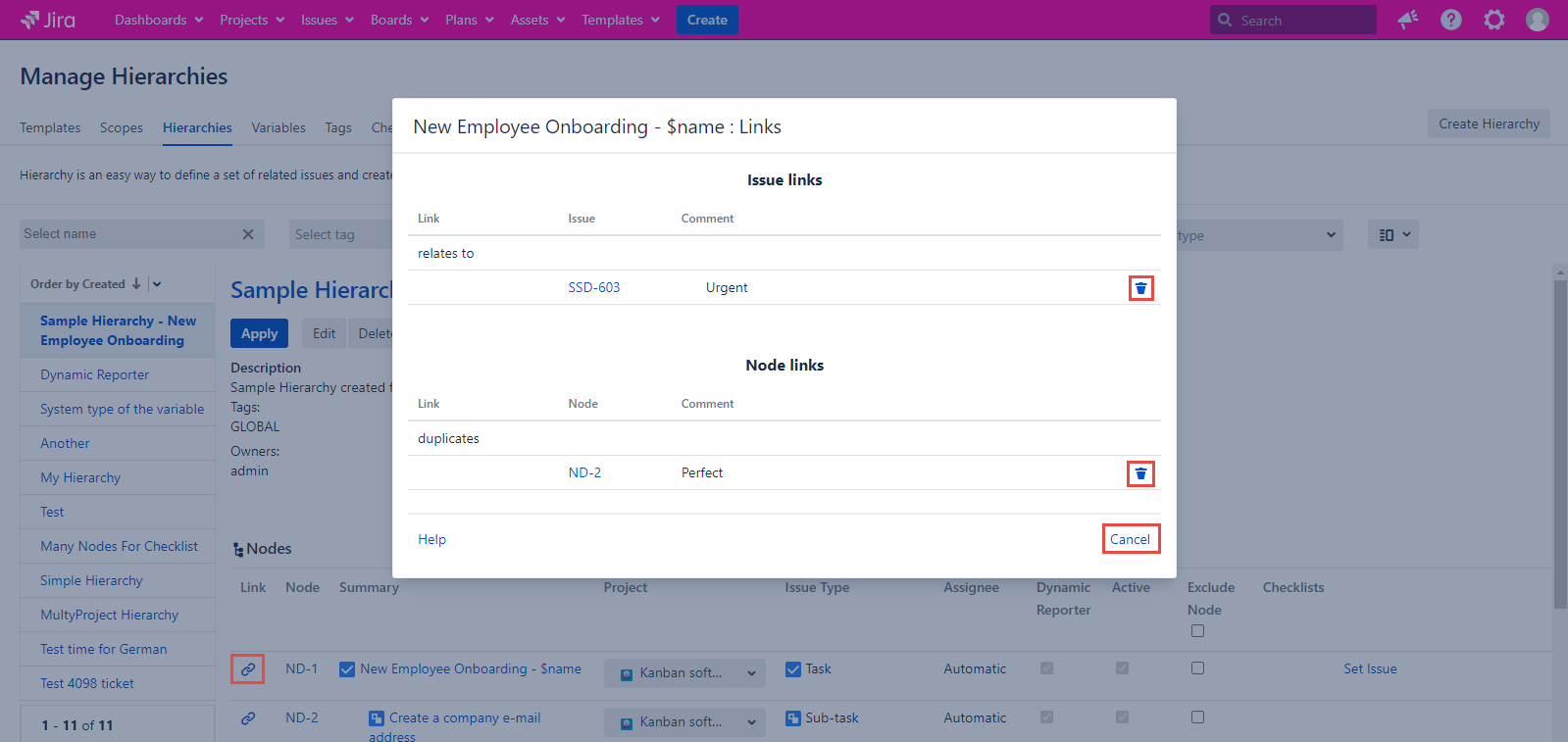Toggle Exclude Node checkbox for ND-1
1568x742 pixels.
(x=1197, y=668)
